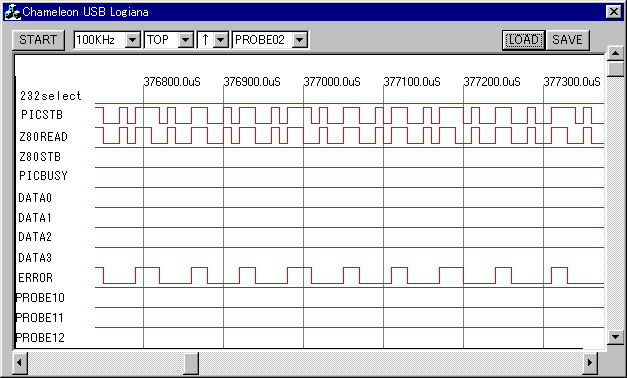The width and height of the screenshot is (627, 378).
Task: Click the LOAD button
Action: [x=523, y=40]
